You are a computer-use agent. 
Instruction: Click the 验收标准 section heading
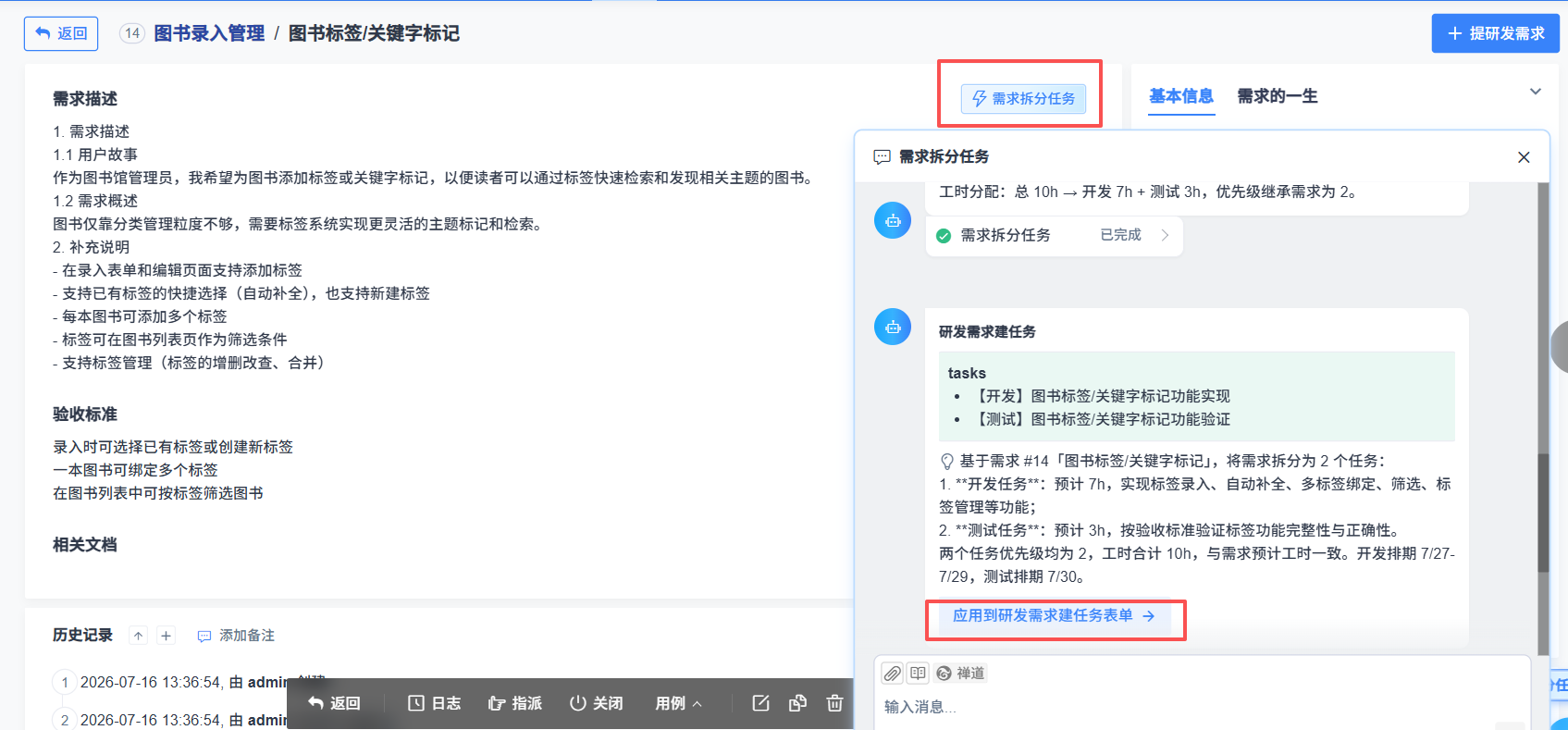[85, 414]
